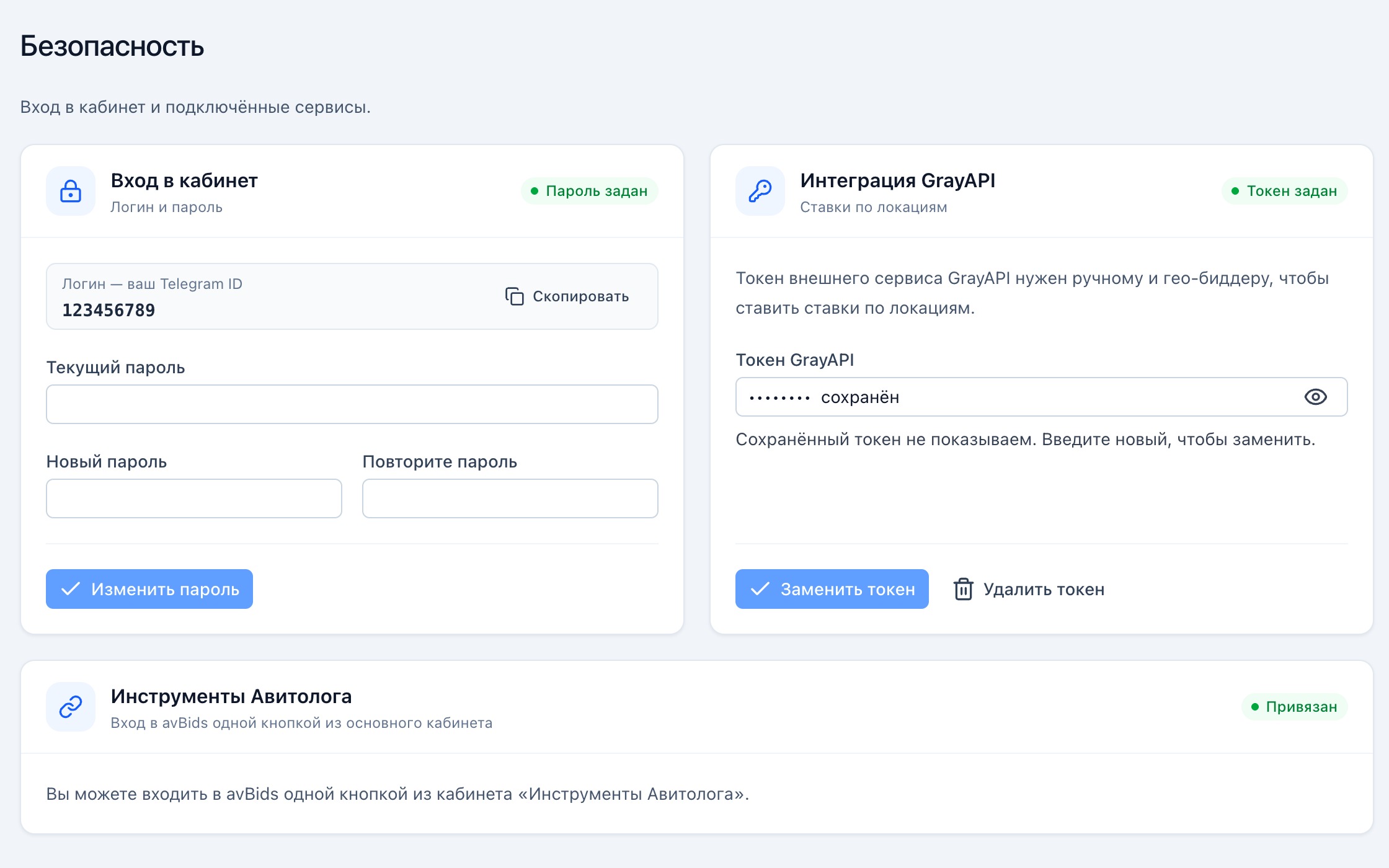1389x868 pixels.
Task: Click the Вход в avBids одной кнопкой subtitle
Action: coord(302,723)
